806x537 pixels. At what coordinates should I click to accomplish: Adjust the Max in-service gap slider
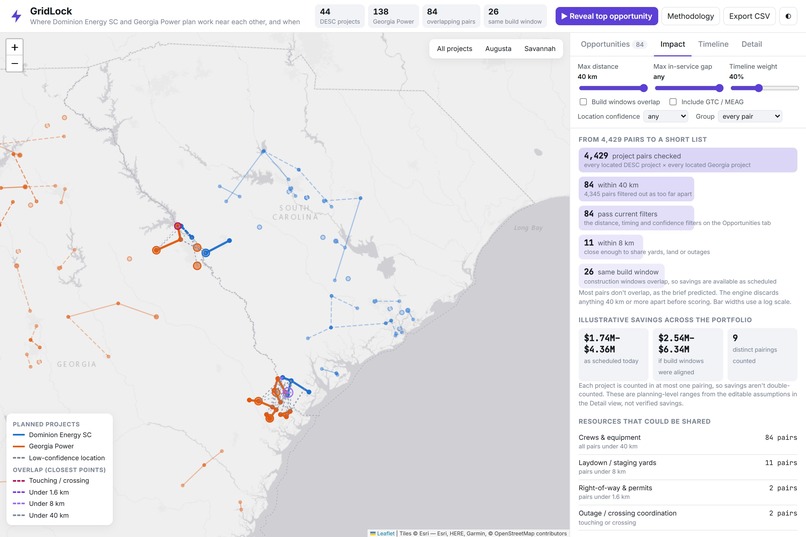pyautogui.click(x=688, y=88)
